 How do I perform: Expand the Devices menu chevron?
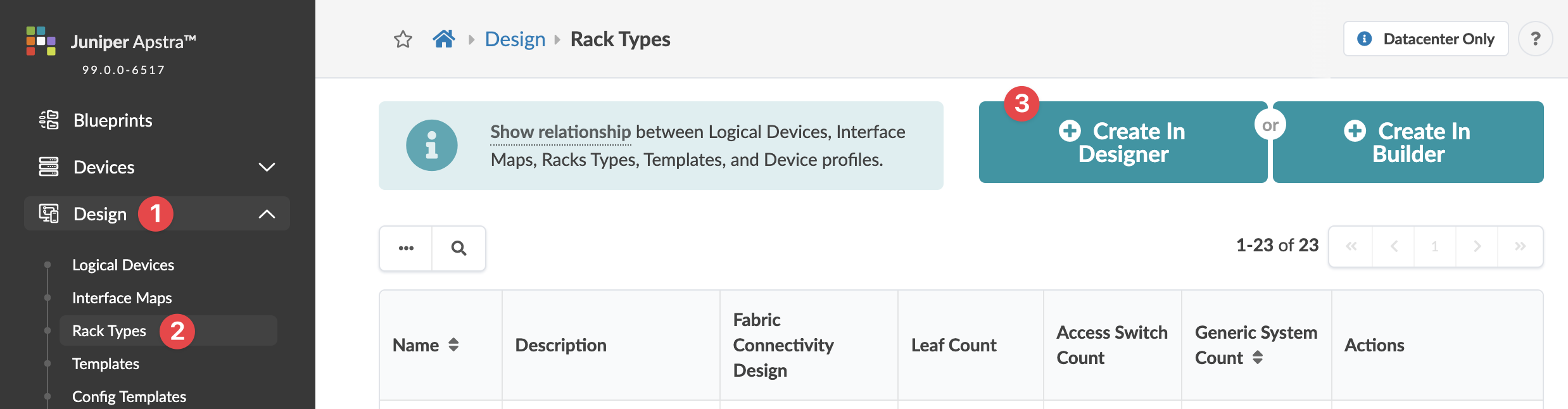(267, 167)
